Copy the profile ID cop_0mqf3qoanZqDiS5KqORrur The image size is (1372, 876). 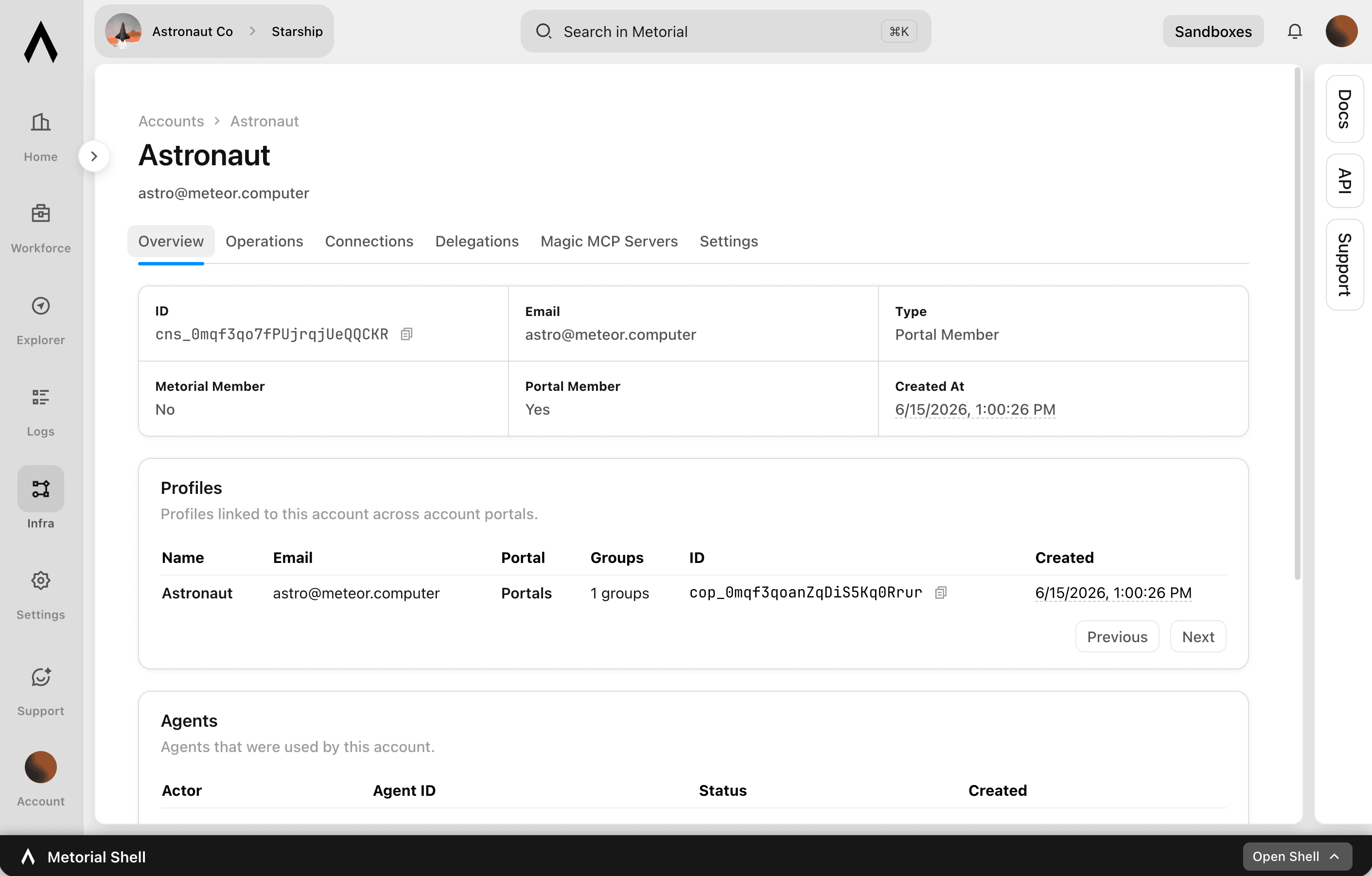[941, 593]
